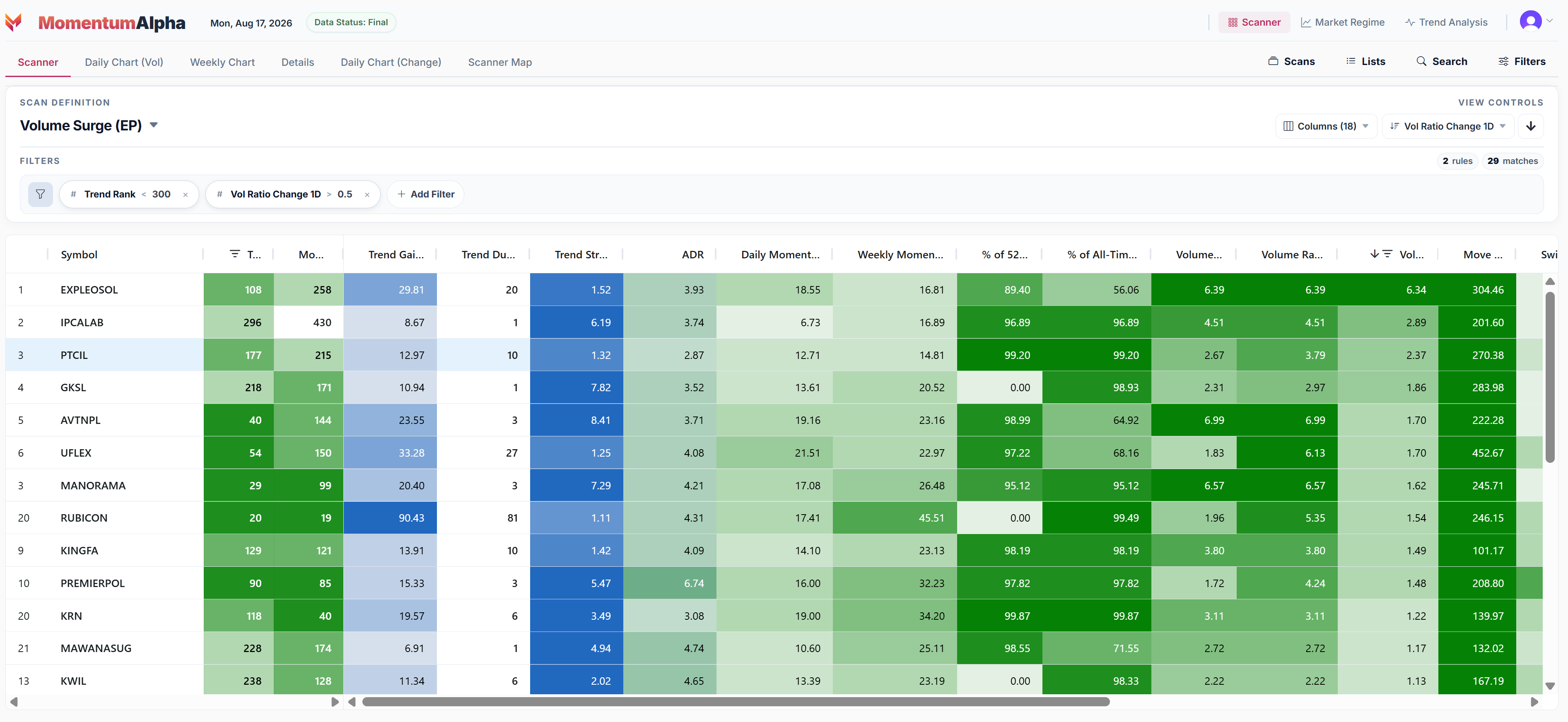The width and height of the screenshot is (1568, 722).
Task: Sort by the ADR column header
Action: pyautogui.click(x=693, y=254)
